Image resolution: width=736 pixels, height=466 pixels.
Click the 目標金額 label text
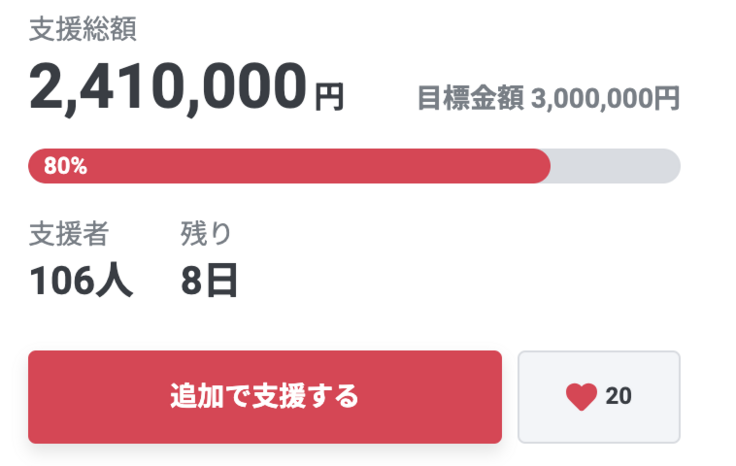pos(469,99)
